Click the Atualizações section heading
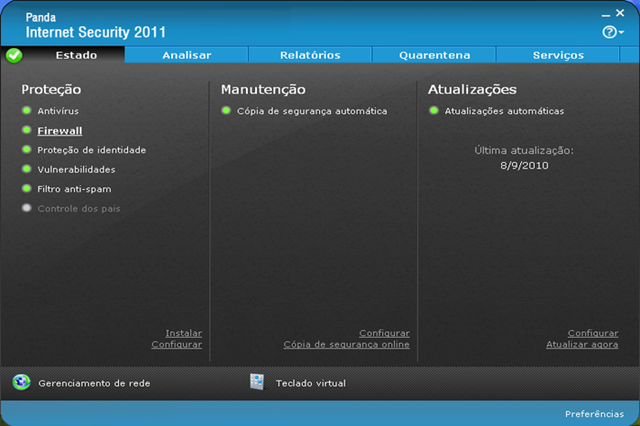640x426 pixels. [472, 89]
